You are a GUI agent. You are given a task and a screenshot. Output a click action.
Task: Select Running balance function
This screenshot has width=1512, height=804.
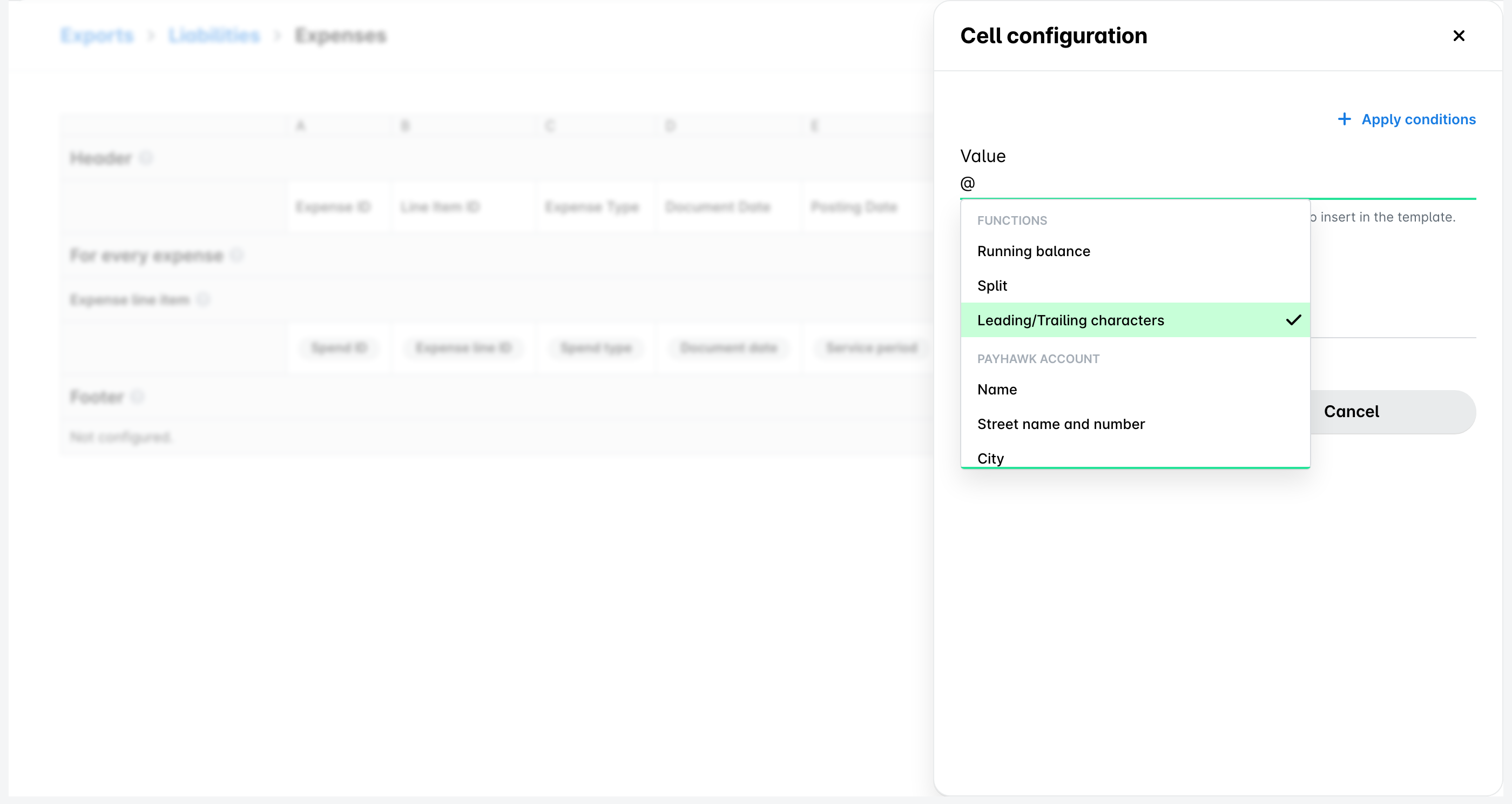point(1135,251)
